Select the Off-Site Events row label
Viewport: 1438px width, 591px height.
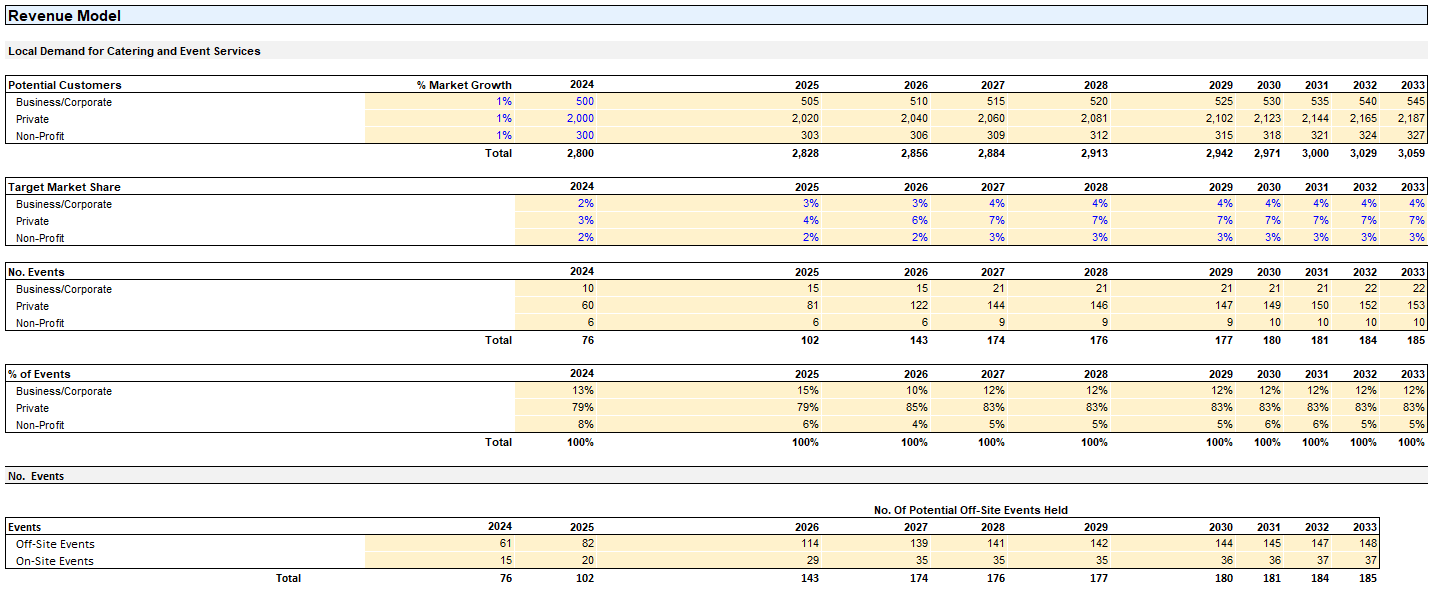pyautogui.click(x=55, y=544)
